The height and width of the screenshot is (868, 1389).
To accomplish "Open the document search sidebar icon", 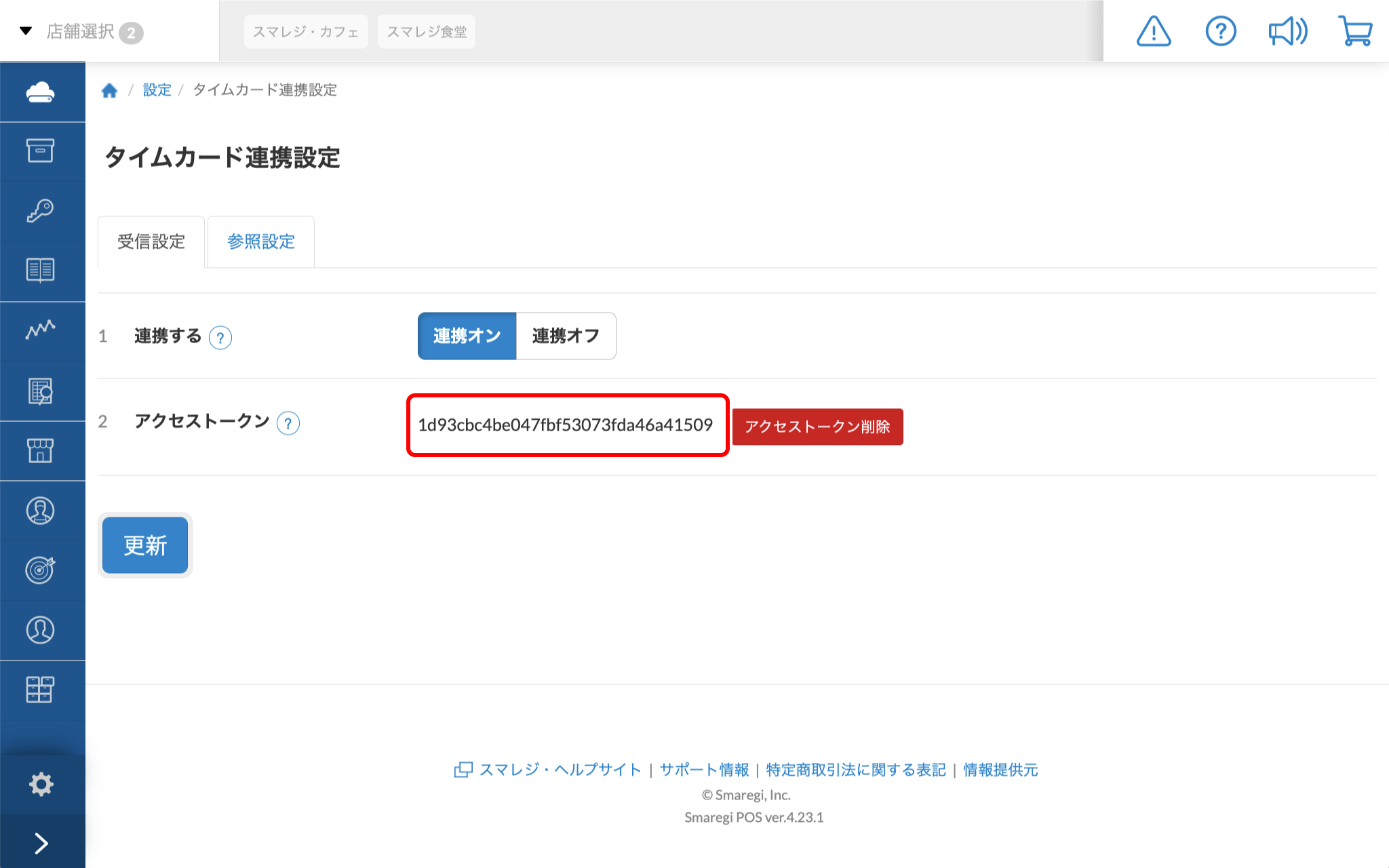I will pos(41,391).
